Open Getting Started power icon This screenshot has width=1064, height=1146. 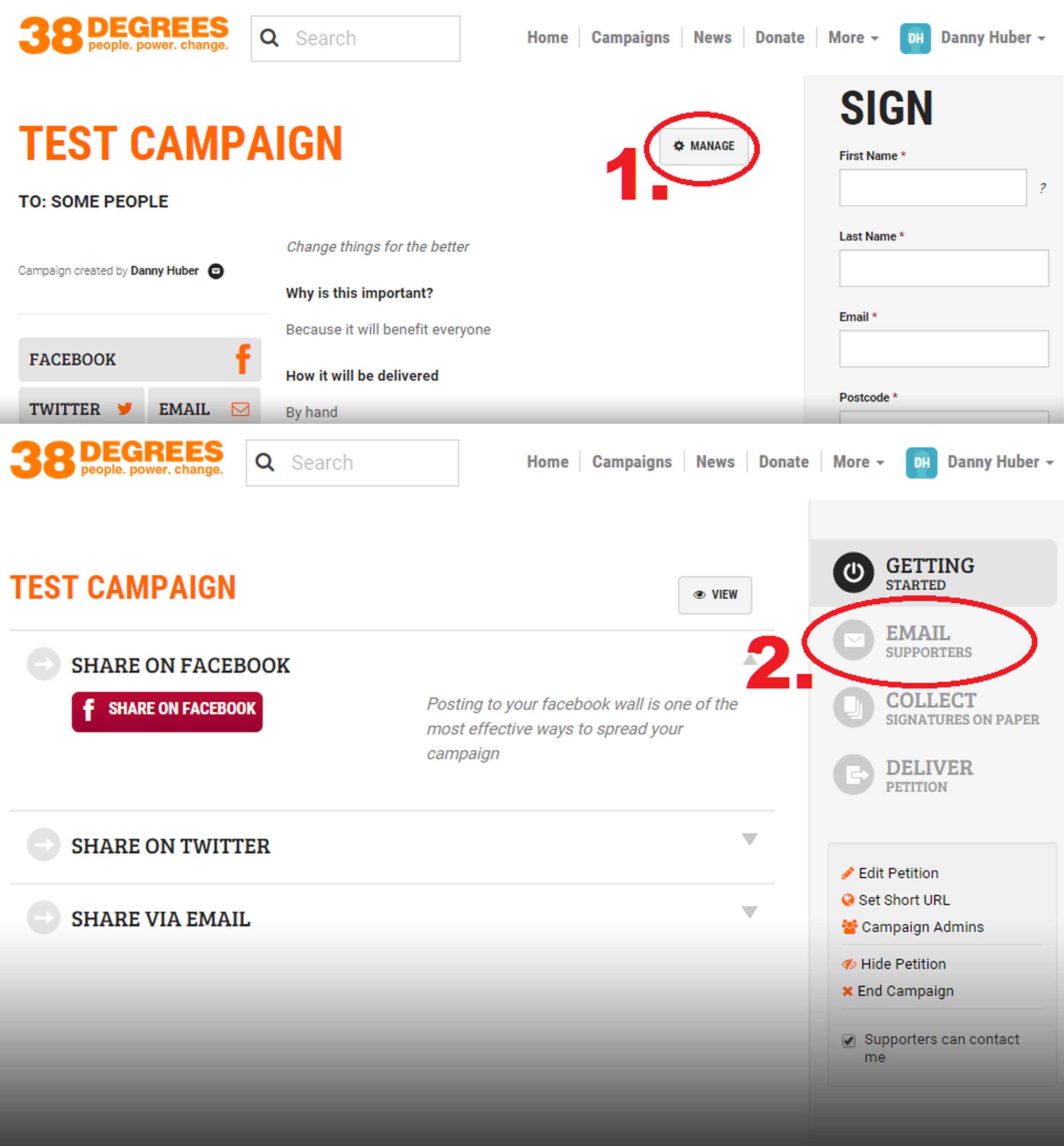click(x=853, y=572)
